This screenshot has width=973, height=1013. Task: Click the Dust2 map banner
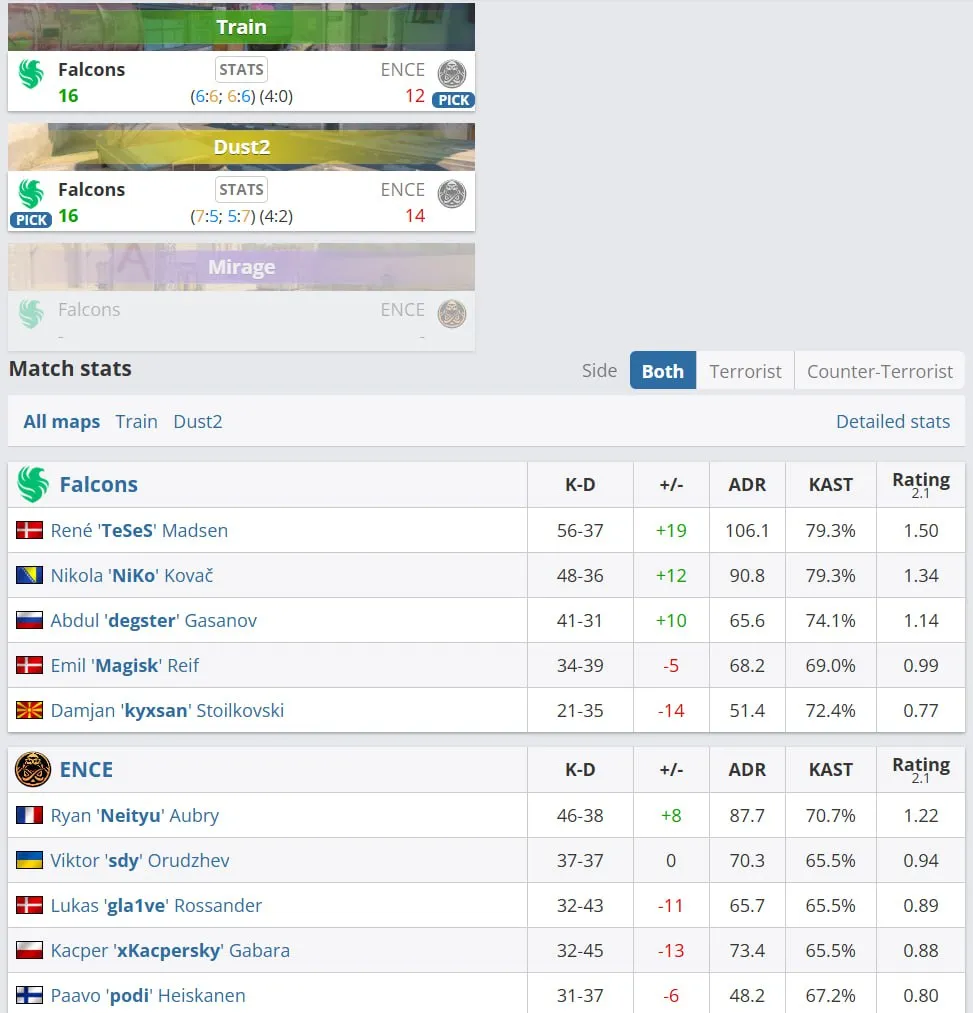tap(241, 147)
